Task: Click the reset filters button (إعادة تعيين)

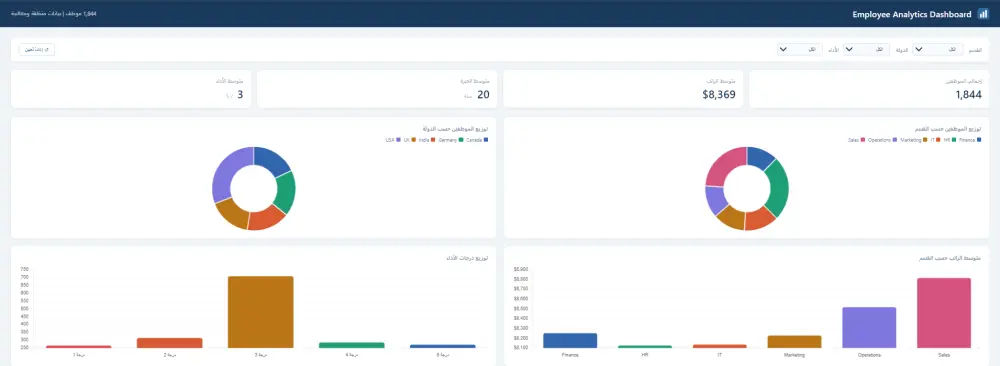Action: pyautogui.click(x=37, y=49)
